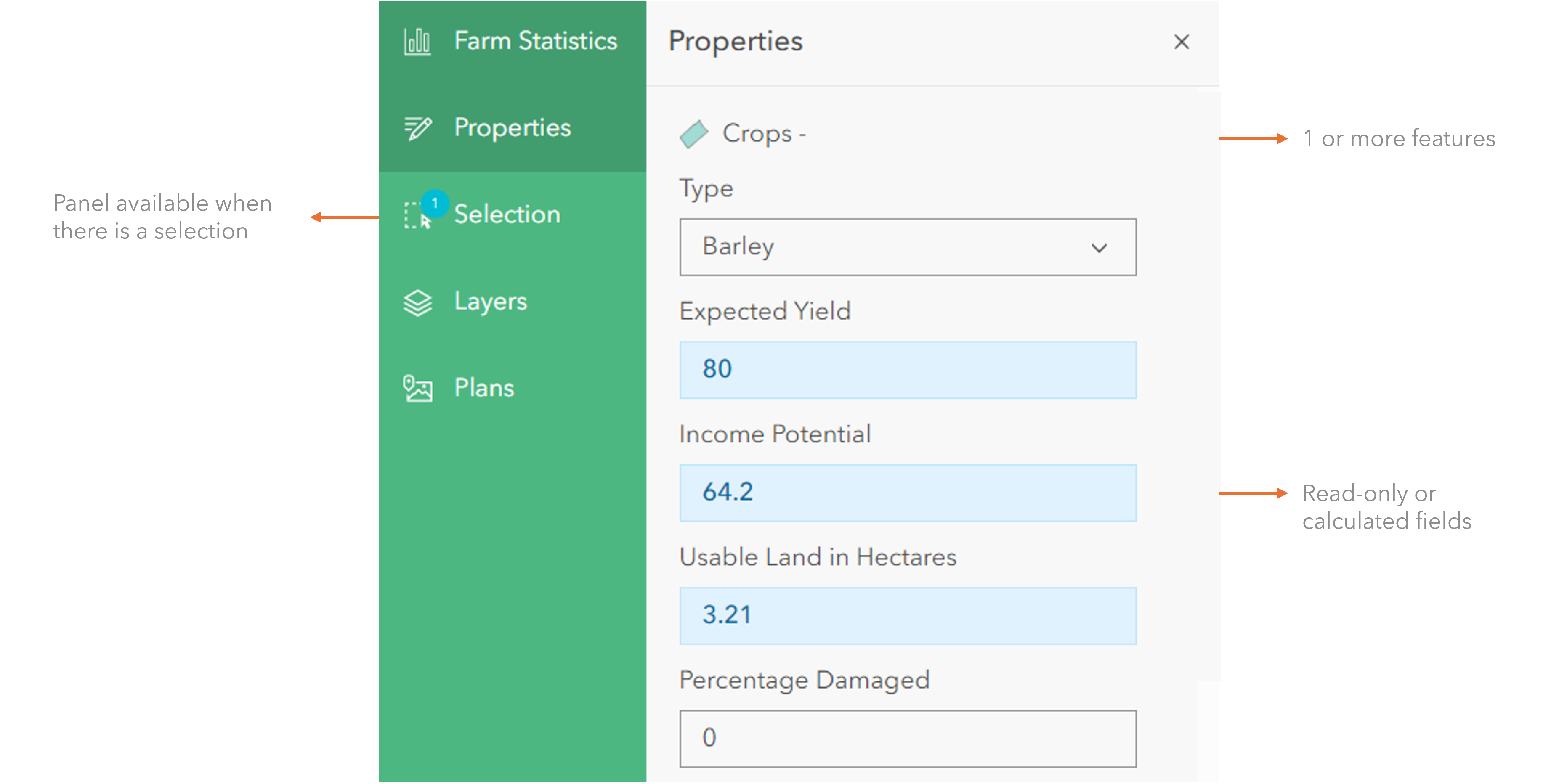Click the selection count badge showing 1
The image size is (1559, 784).
[435, 203]
